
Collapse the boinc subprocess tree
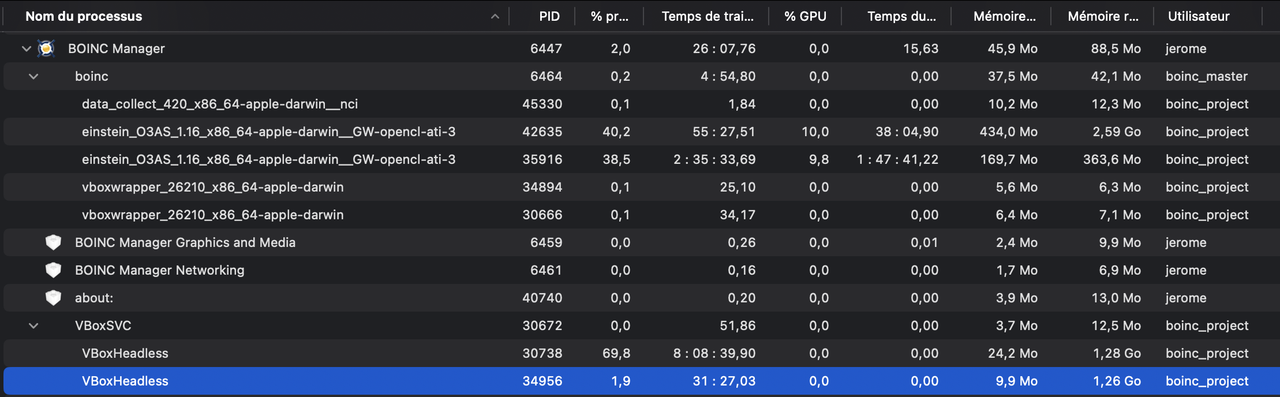[33, 76]
